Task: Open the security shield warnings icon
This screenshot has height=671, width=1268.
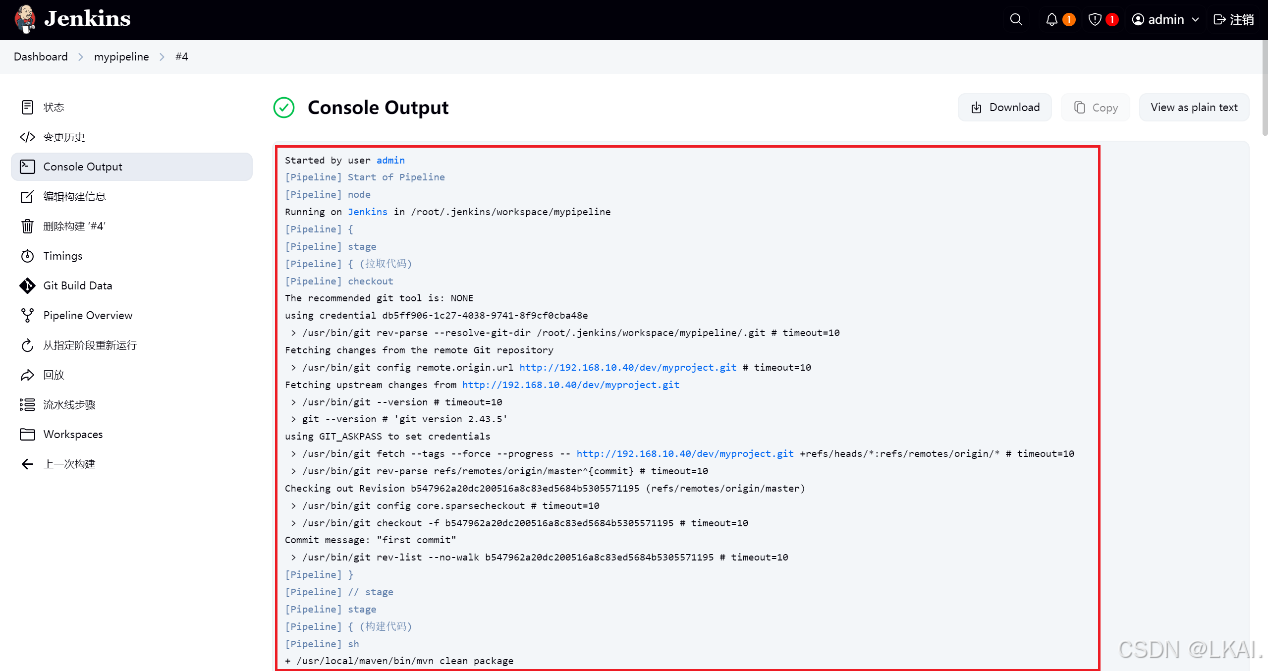Action: [1095, 19]
